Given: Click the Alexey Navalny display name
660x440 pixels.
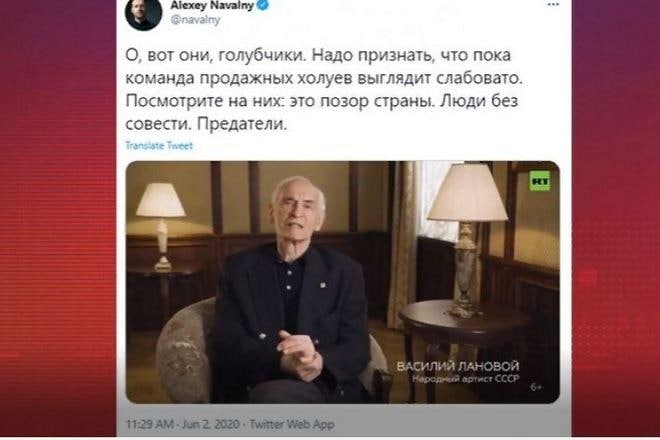Looking at the screenshot, I should [x=212, y=5].
